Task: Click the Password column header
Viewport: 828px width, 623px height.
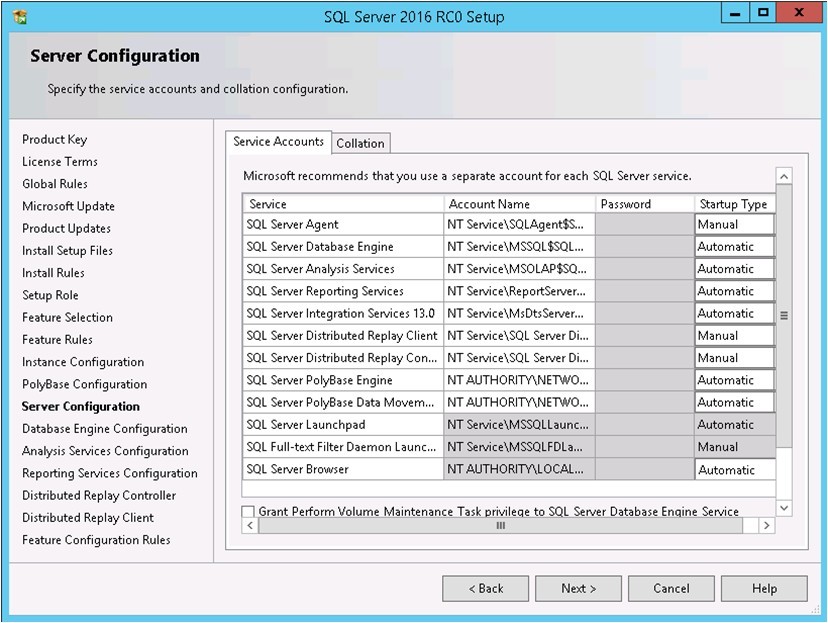Action: [644, 204]
